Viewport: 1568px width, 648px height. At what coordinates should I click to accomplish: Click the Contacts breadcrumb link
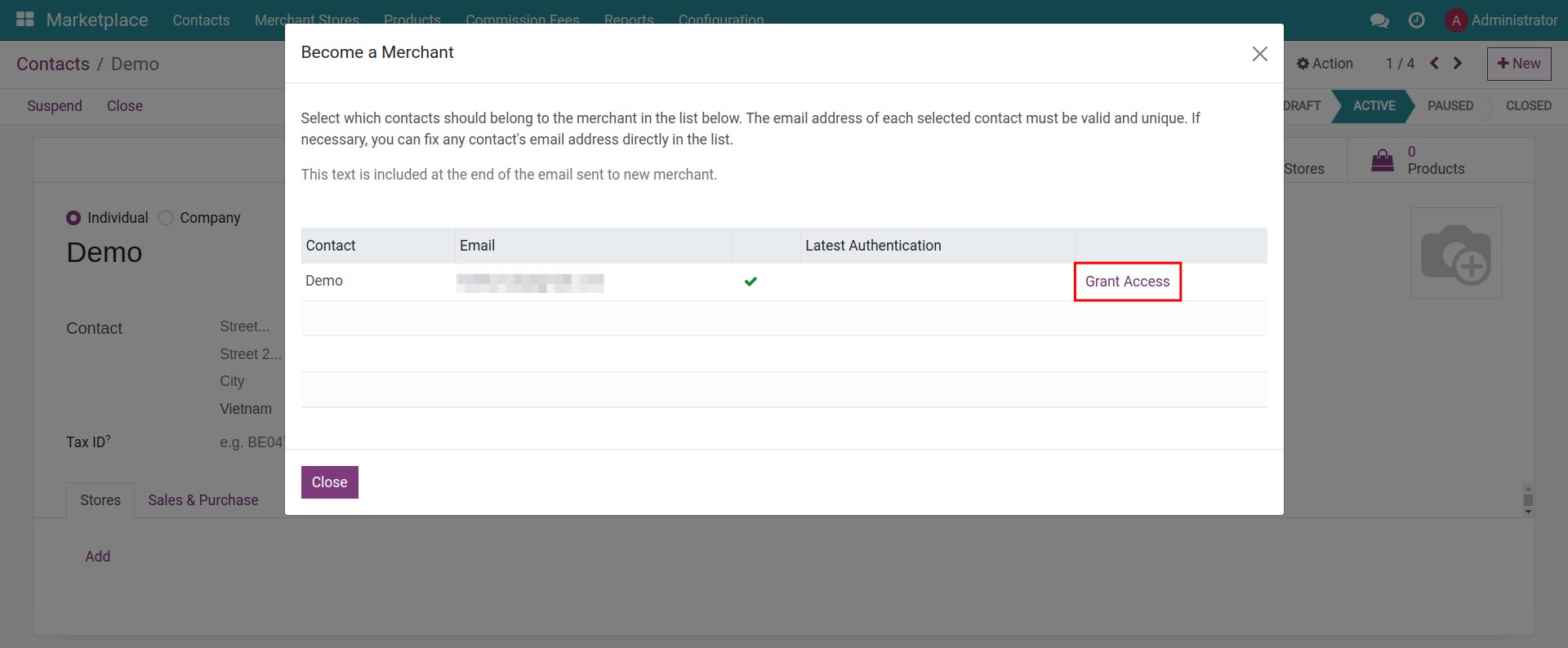[x=53, y=64]
